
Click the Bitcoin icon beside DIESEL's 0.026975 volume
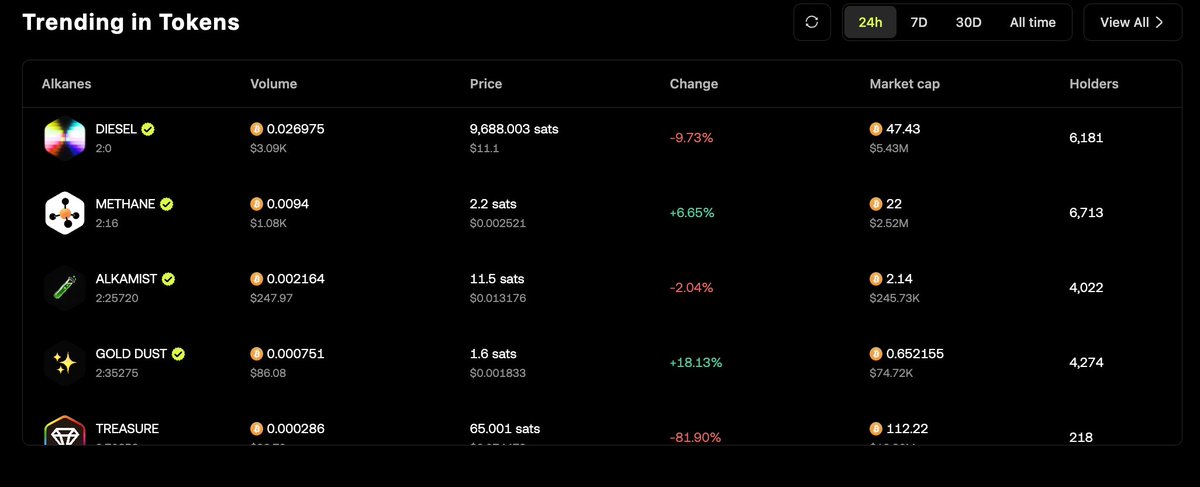(257, 129)
